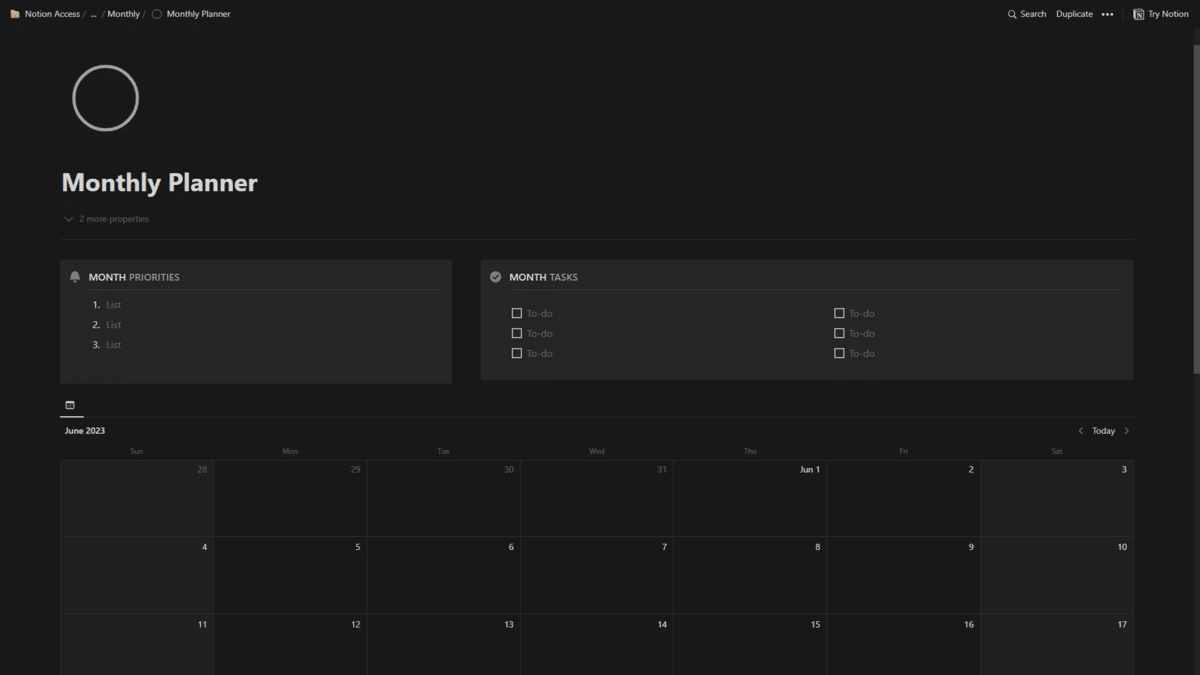Click the Mon column header
The image size is (1200, 675).
290,451
